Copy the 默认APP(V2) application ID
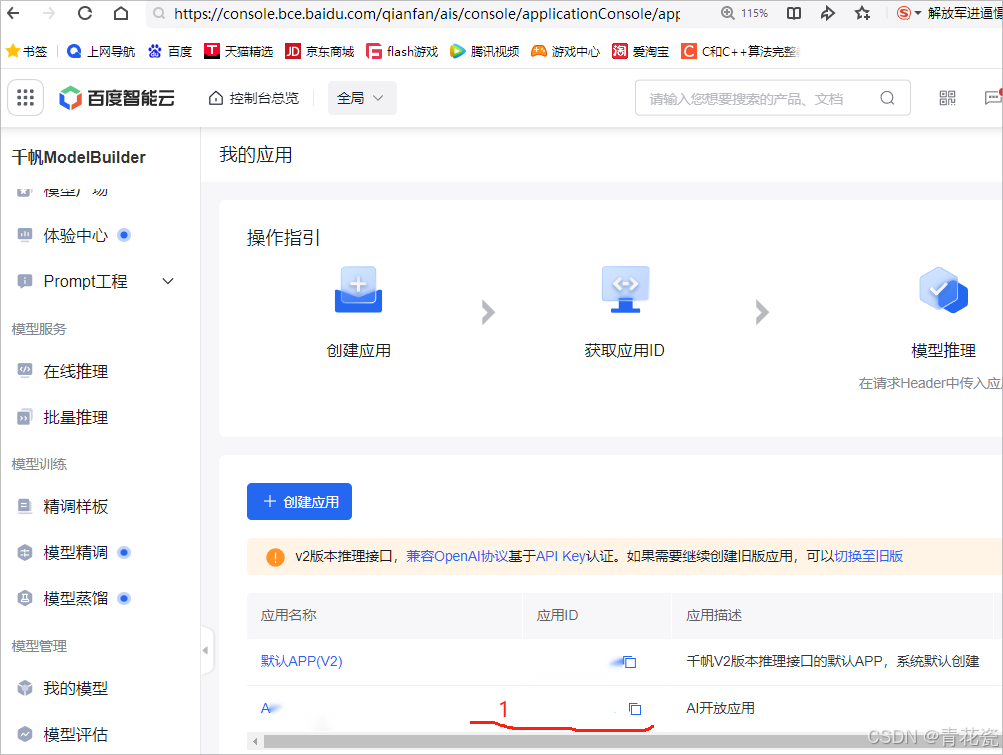Image resolution: width=1003 pixels, height=755 pixels. [x=629, y=662]
